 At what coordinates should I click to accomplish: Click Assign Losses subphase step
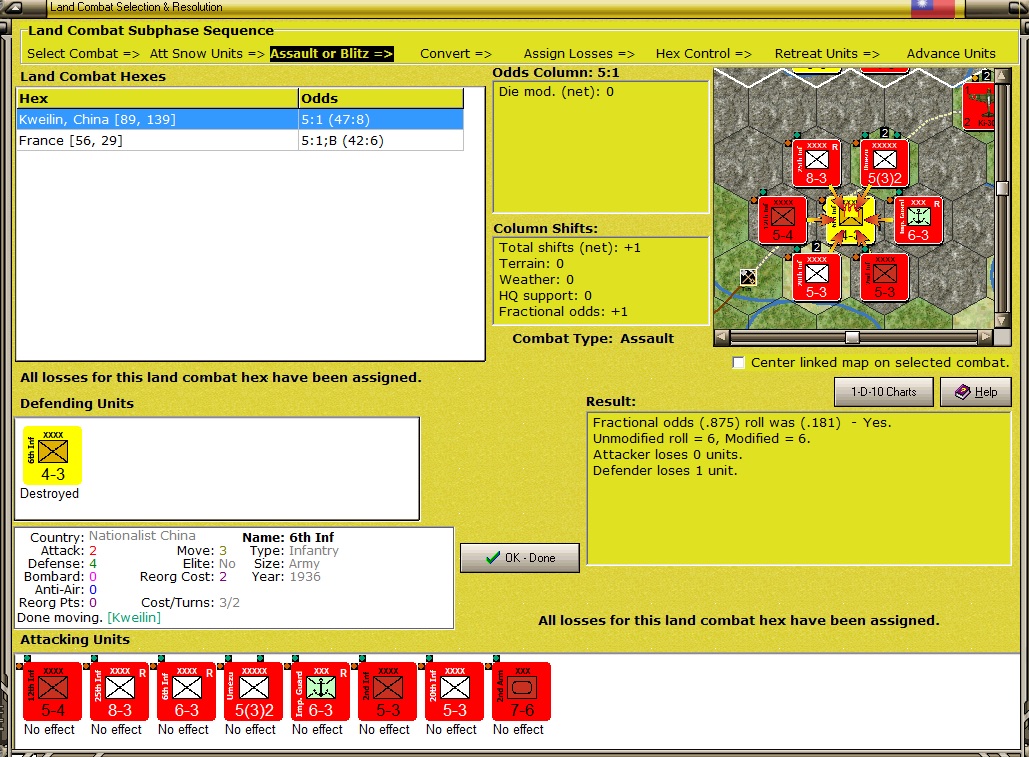pyautogui.click(x=579, y=54)
